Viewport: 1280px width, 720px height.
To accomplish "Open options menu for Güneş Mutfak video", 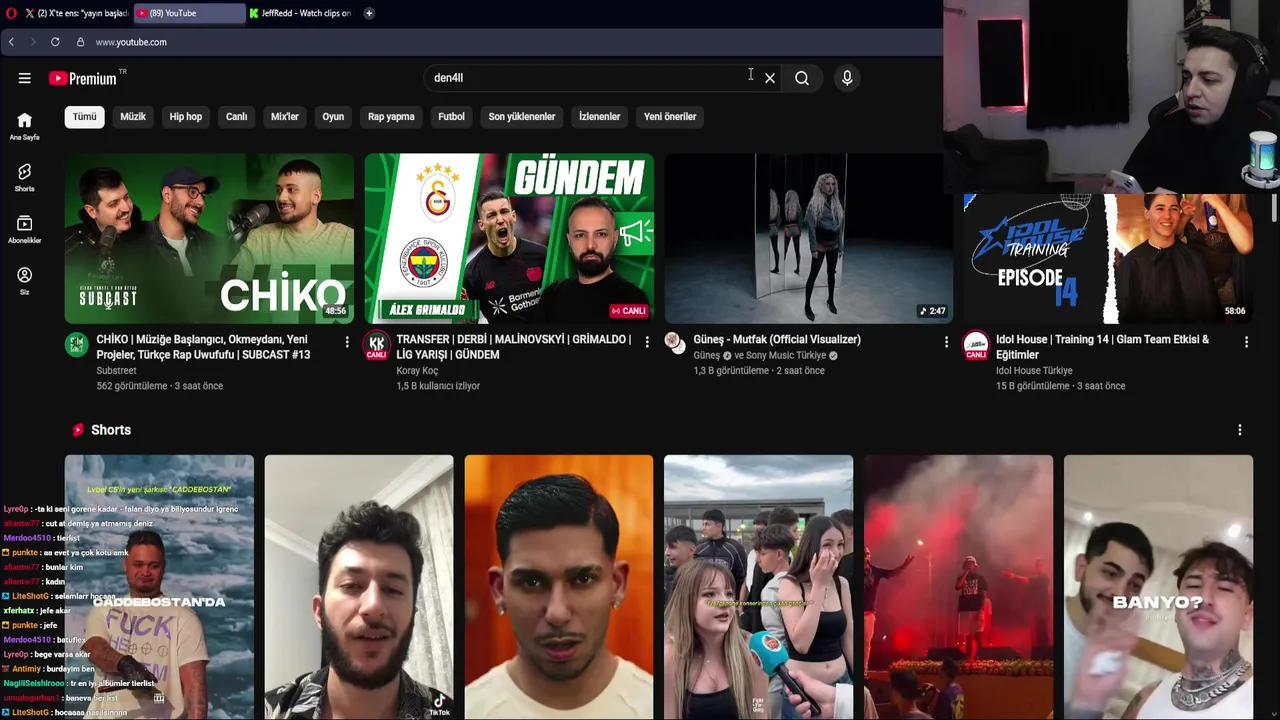I will coord(946,342).
